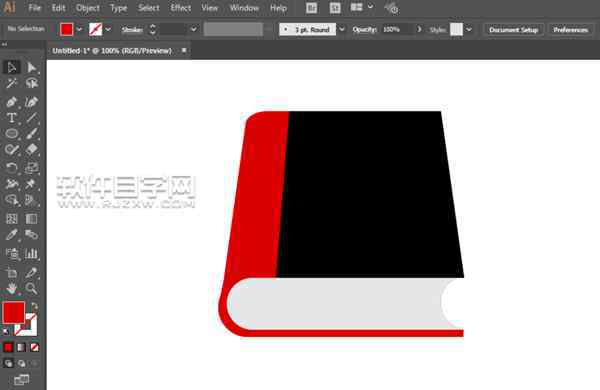
Task: Open the Effect menu
Action: [x=181, y=8]
